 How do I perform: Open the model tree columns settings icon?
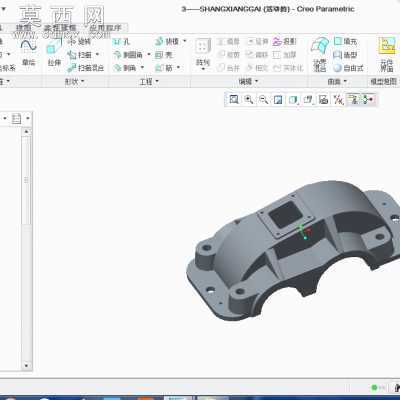16,118
